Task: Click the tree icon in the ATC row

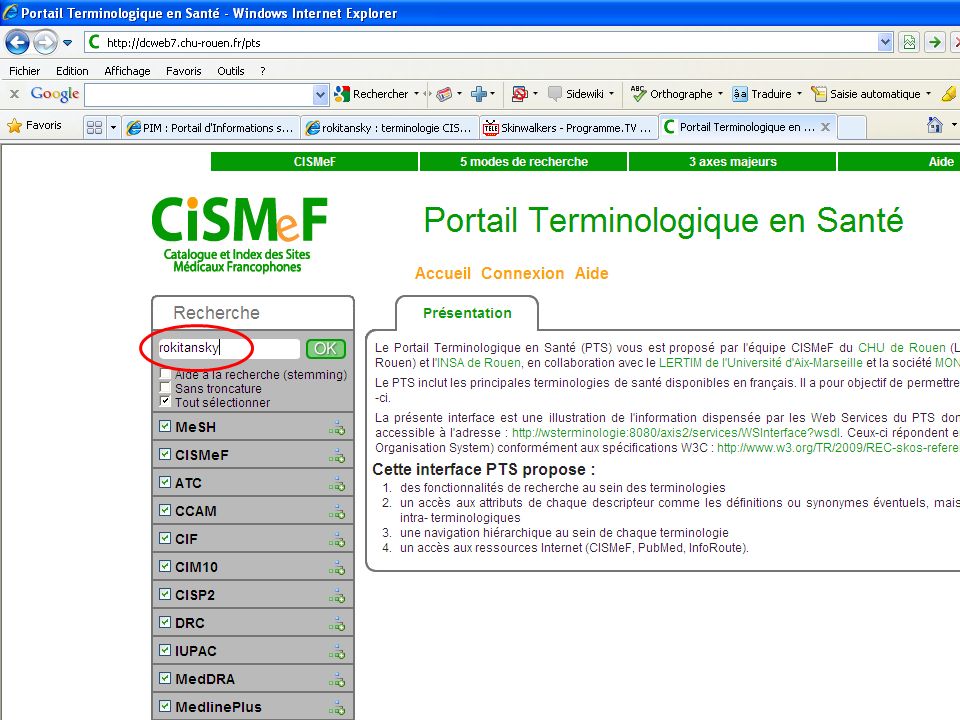Action: (337, 485)
